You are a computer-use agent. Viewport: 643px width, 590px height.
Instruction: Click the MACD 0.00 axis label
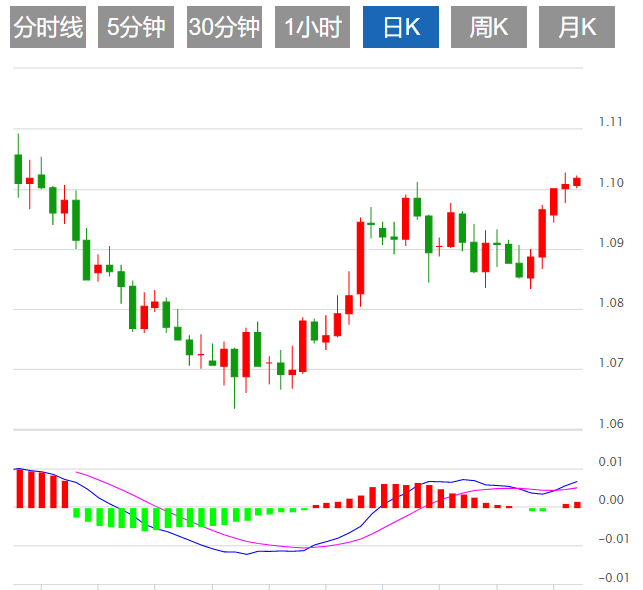pos(611,500)
